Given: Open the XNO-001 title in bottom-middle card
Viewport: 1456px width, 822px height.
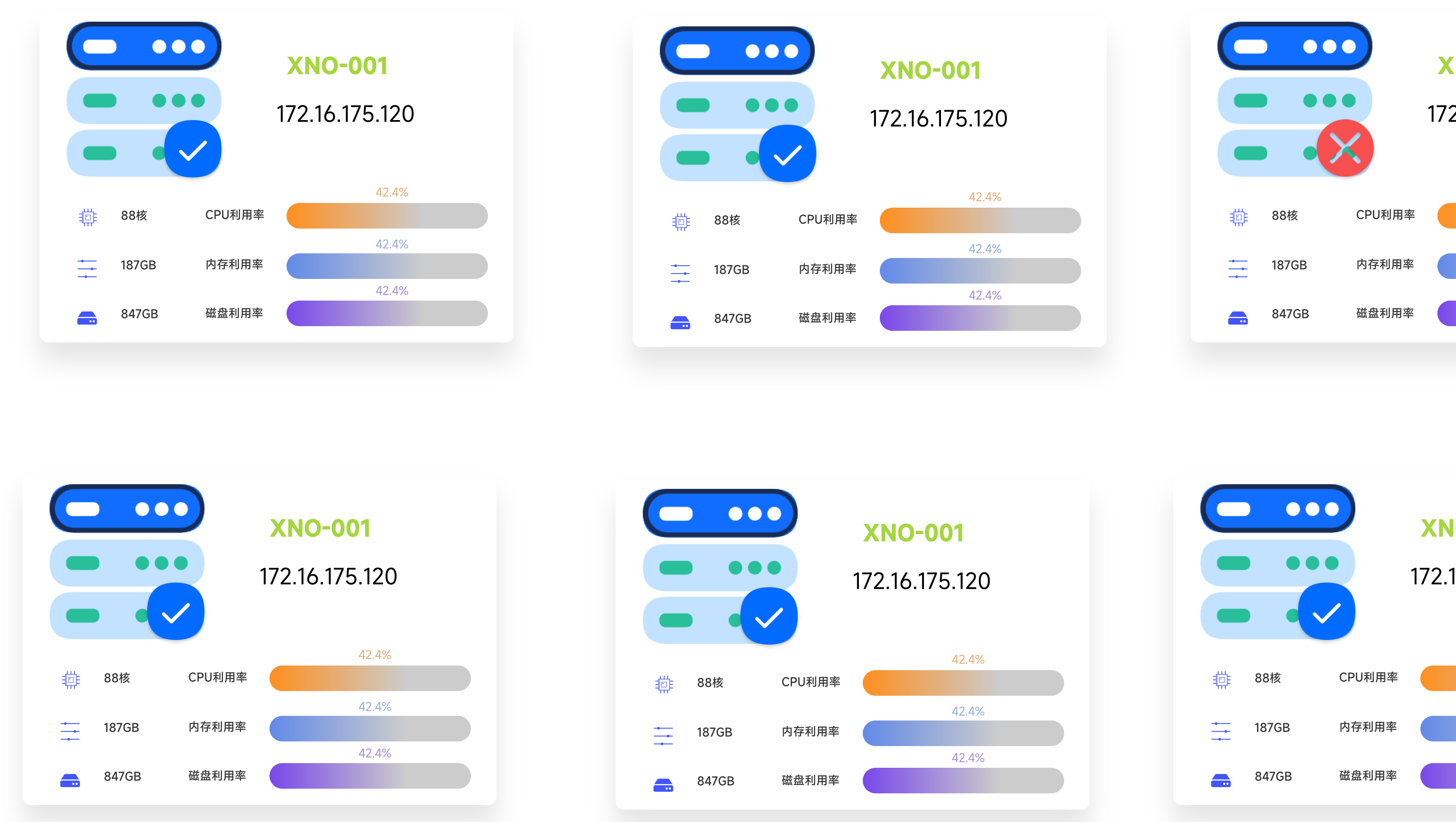Looking at the screenshot, I should click(x=913, y=533).
